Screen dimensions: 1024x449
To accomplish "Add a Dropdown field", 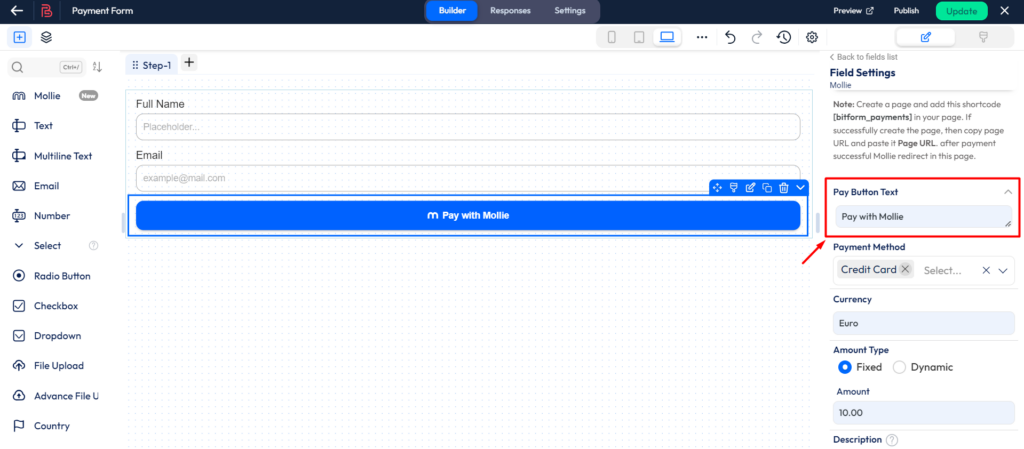I will (x=56, y=336).
